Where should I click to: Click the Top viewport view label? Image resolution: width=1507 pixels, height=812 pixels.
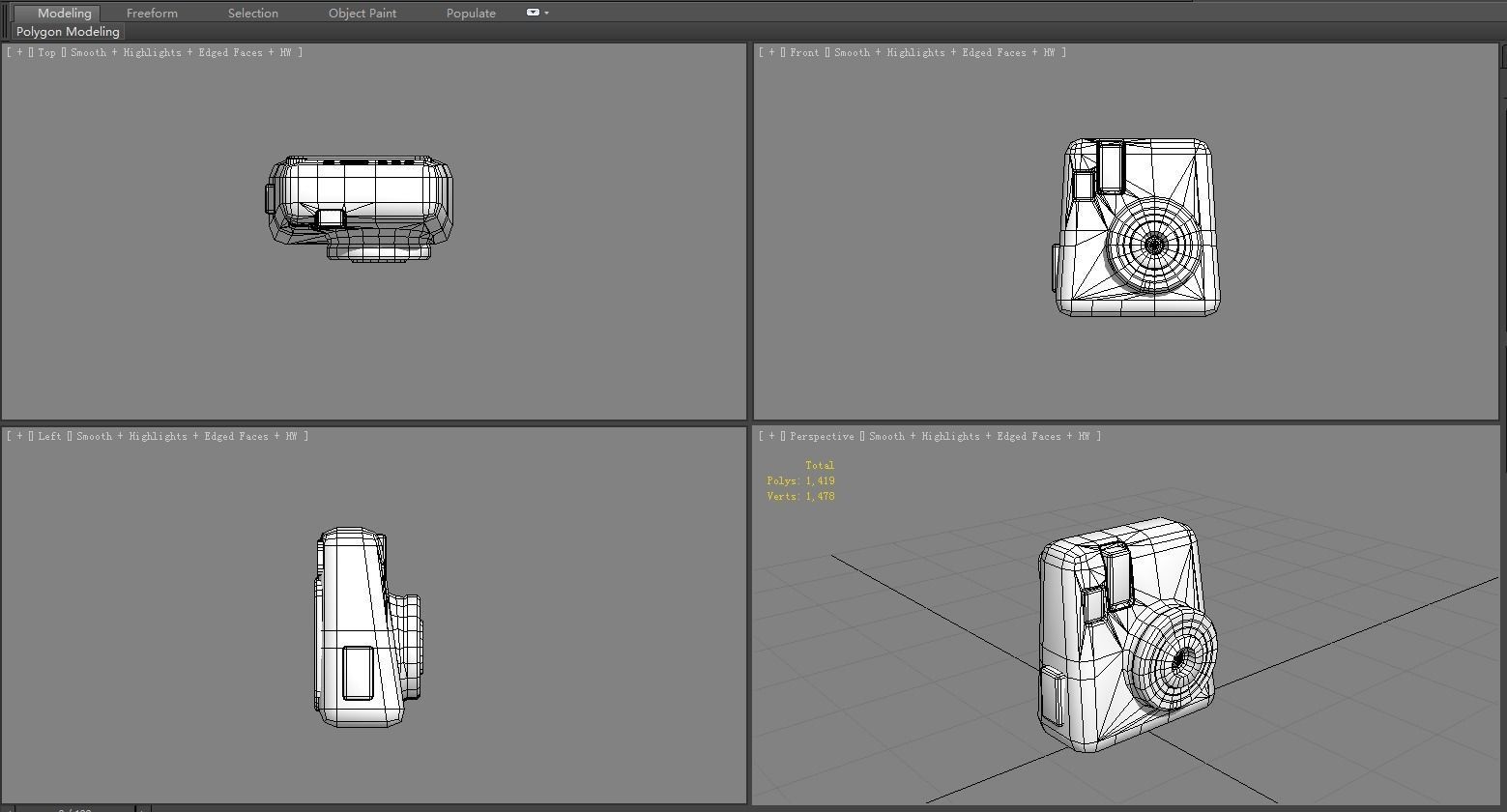point(47,52)
